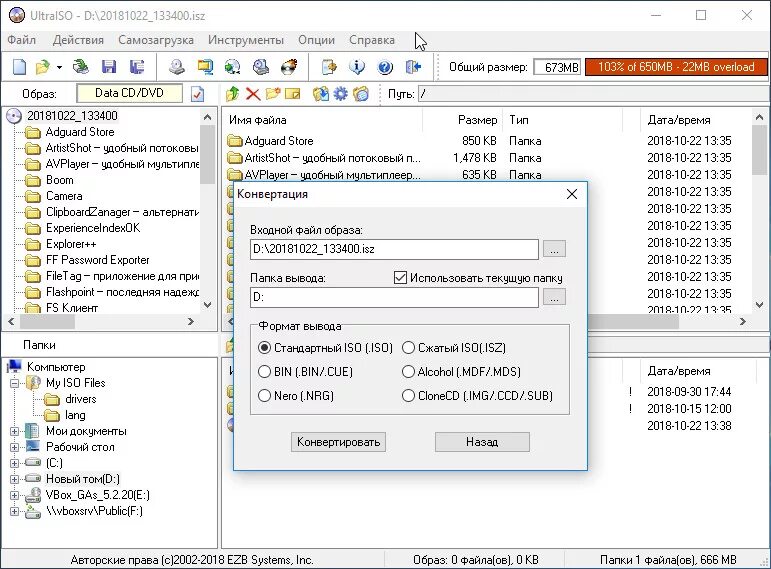Expand the Мои документы tree node
The image size is (771, 569).
click(14, 431)
